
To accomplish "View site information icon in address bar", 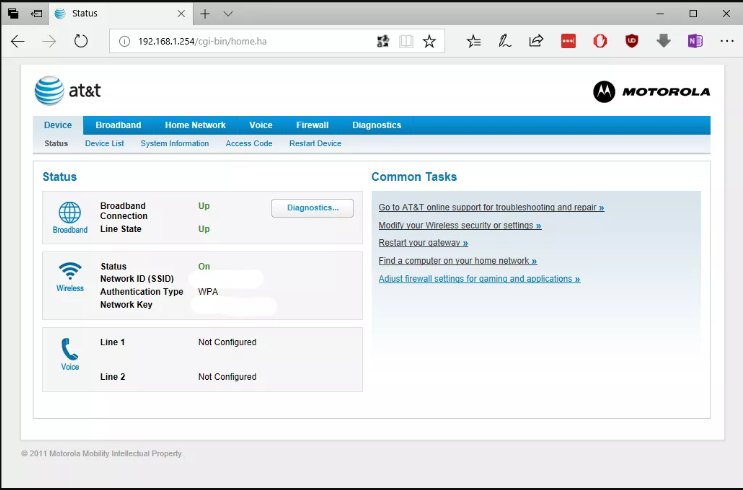I will [x=124, y=42].
